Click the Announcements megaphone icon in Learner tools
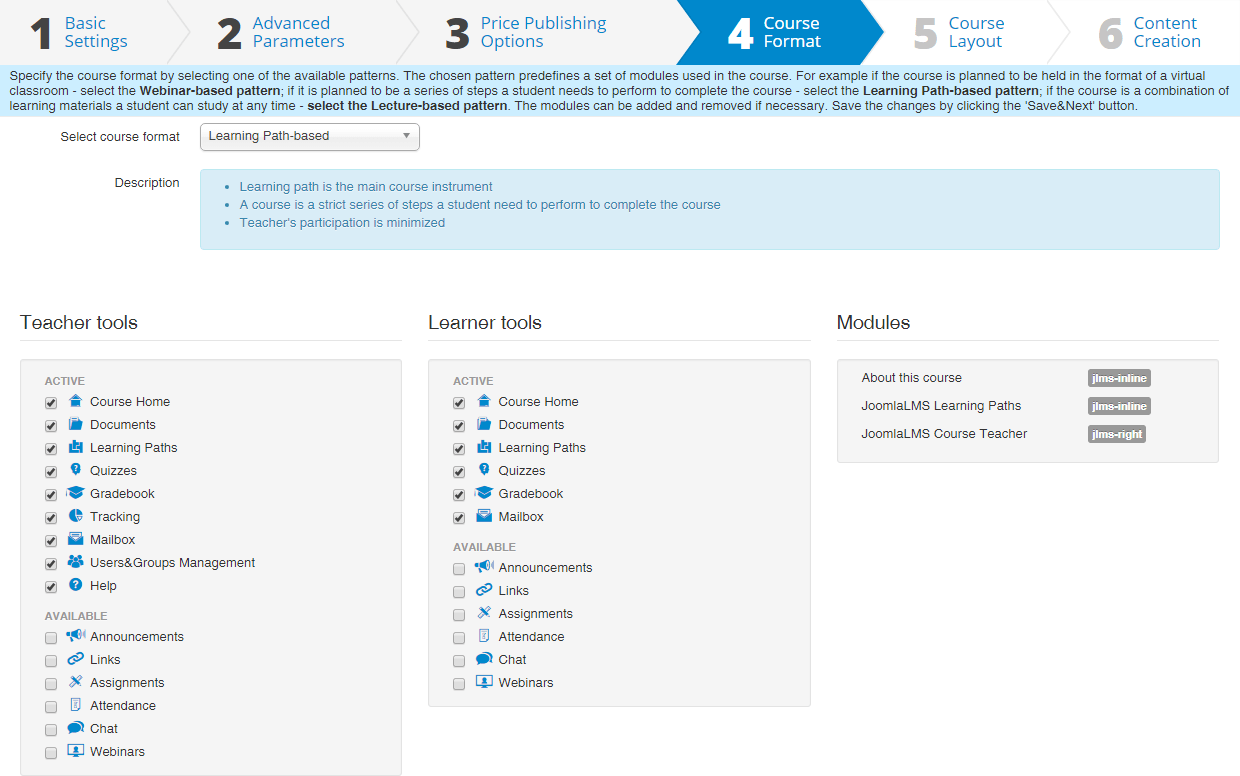The width and height of the screenshot is (1240, 776). click(x=484, y=567)
